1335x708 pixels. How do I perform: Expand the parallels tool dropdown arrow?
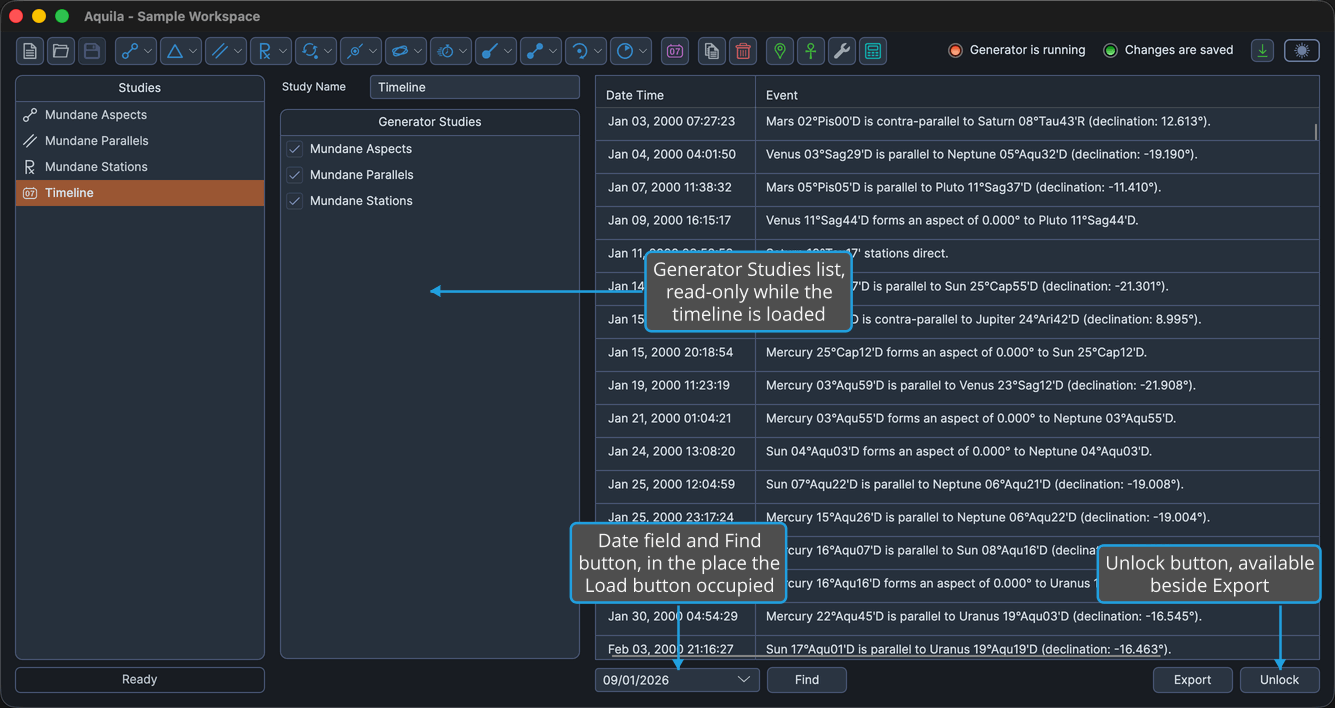point(238,51)
